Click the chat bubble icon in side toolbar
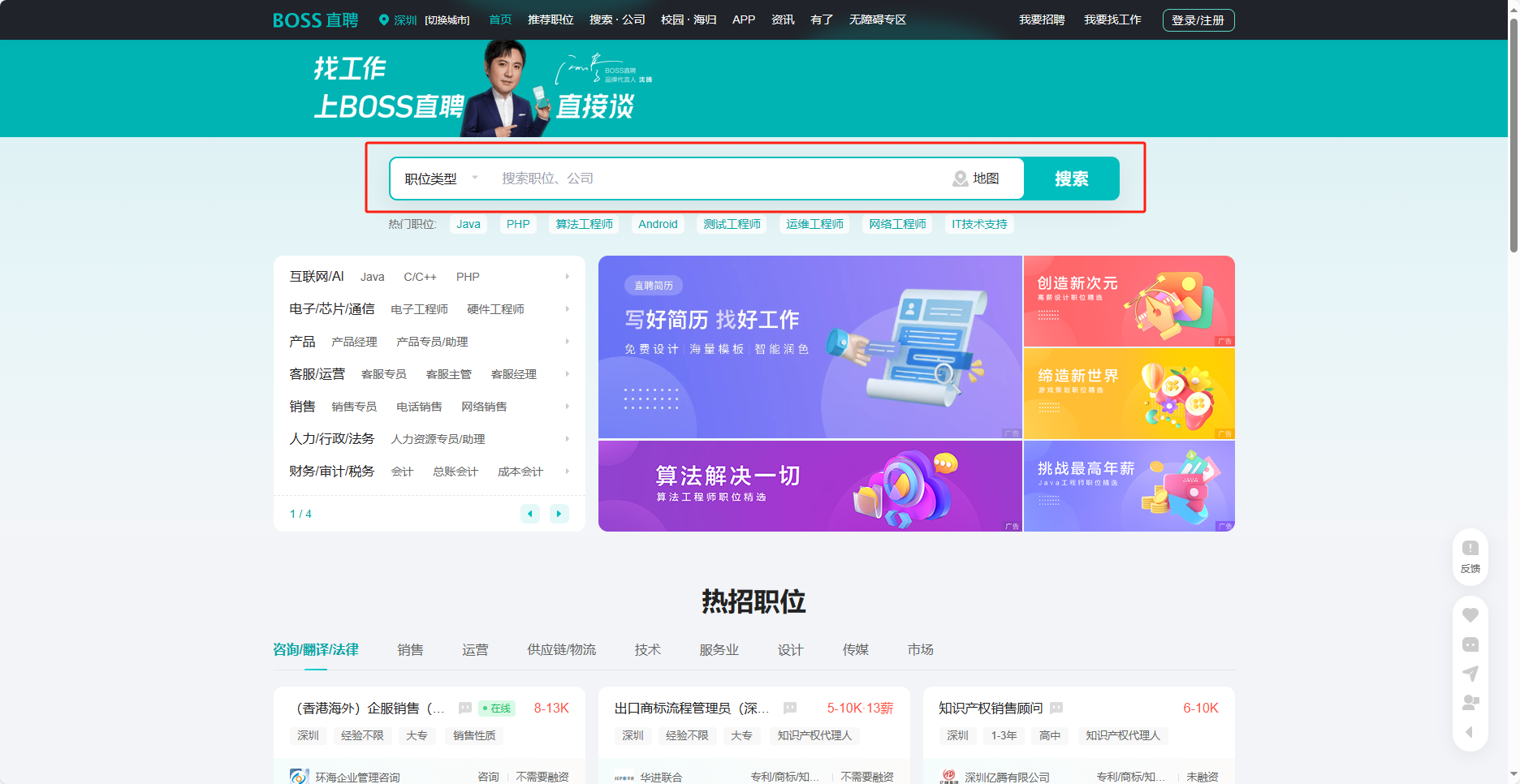This screenshot has width=1520, height=784. [1470, 644]
